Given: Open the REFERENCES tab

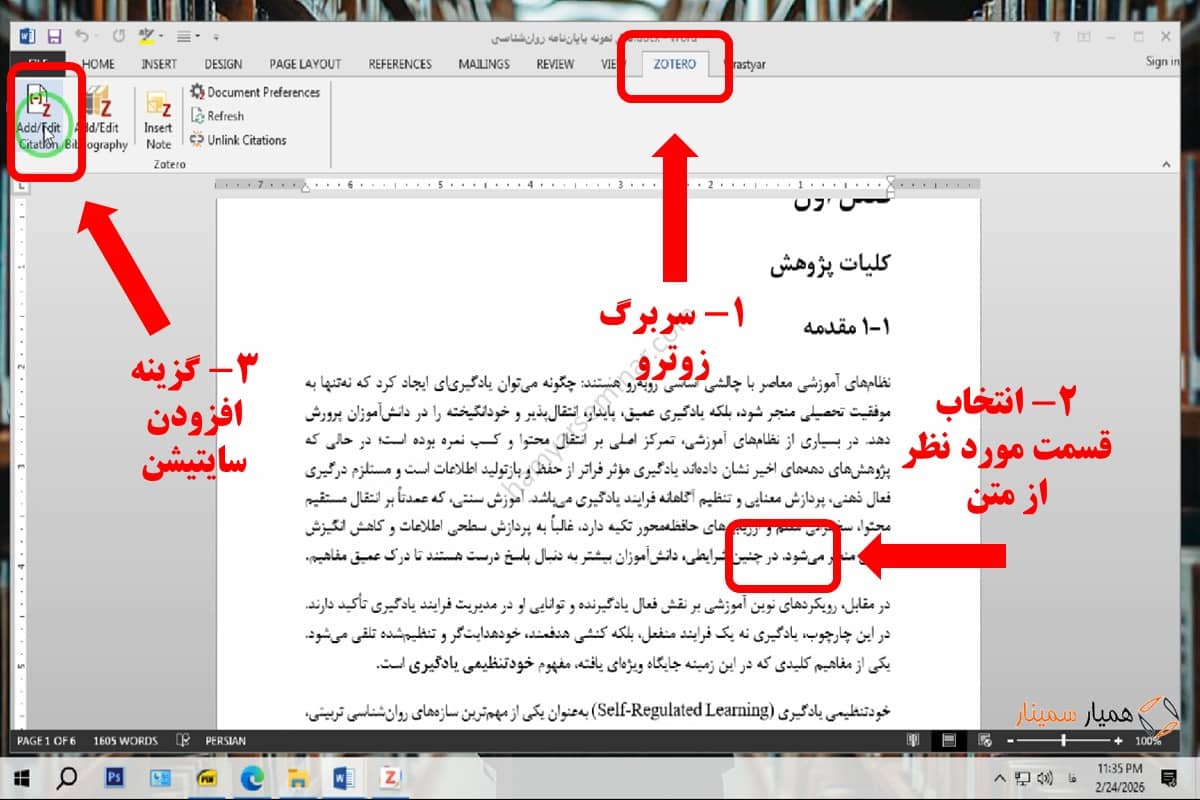Looking at the screenshot, I should (399, 64).
